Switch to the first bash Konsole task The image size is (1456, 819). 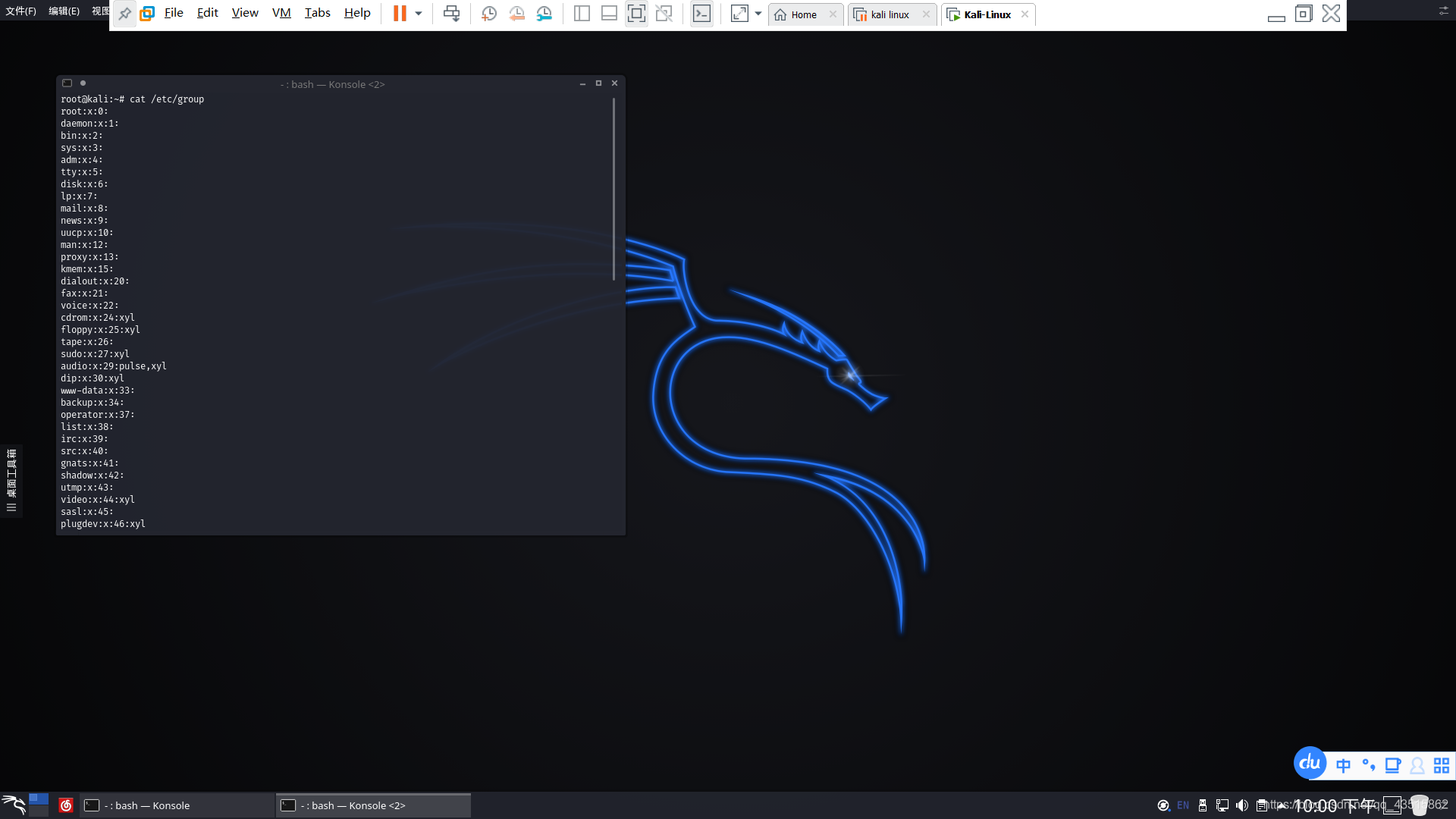click(x=177, y=805)
